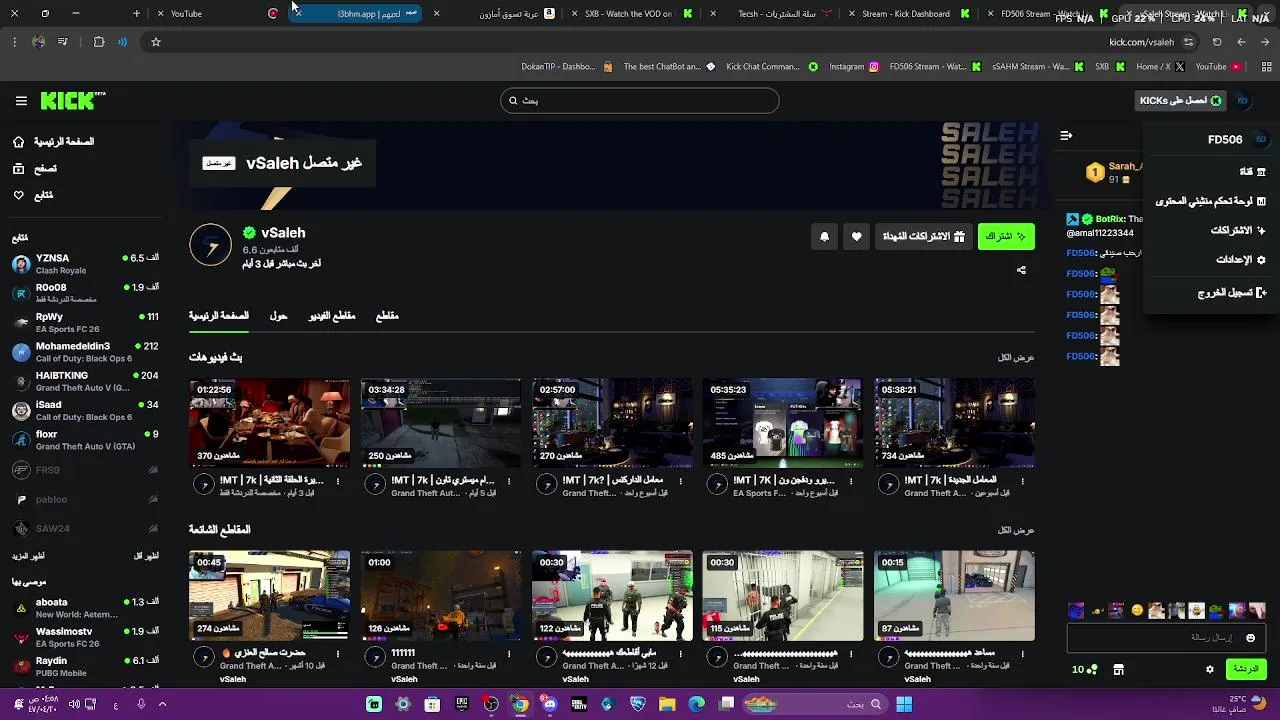Click عرض الكل link for المقاطع الشائعة section
Viewport: 1280px width, 720px height.
point(1016,530)
